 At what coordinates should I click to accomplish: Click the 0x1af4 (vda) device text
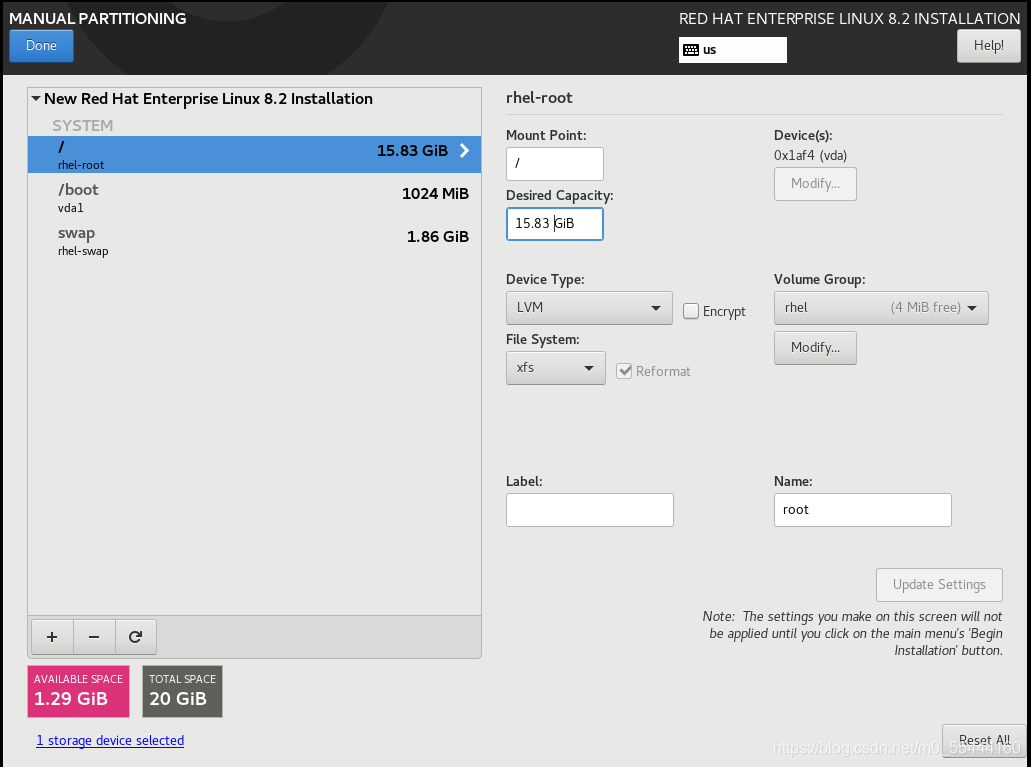click(810, 156)
